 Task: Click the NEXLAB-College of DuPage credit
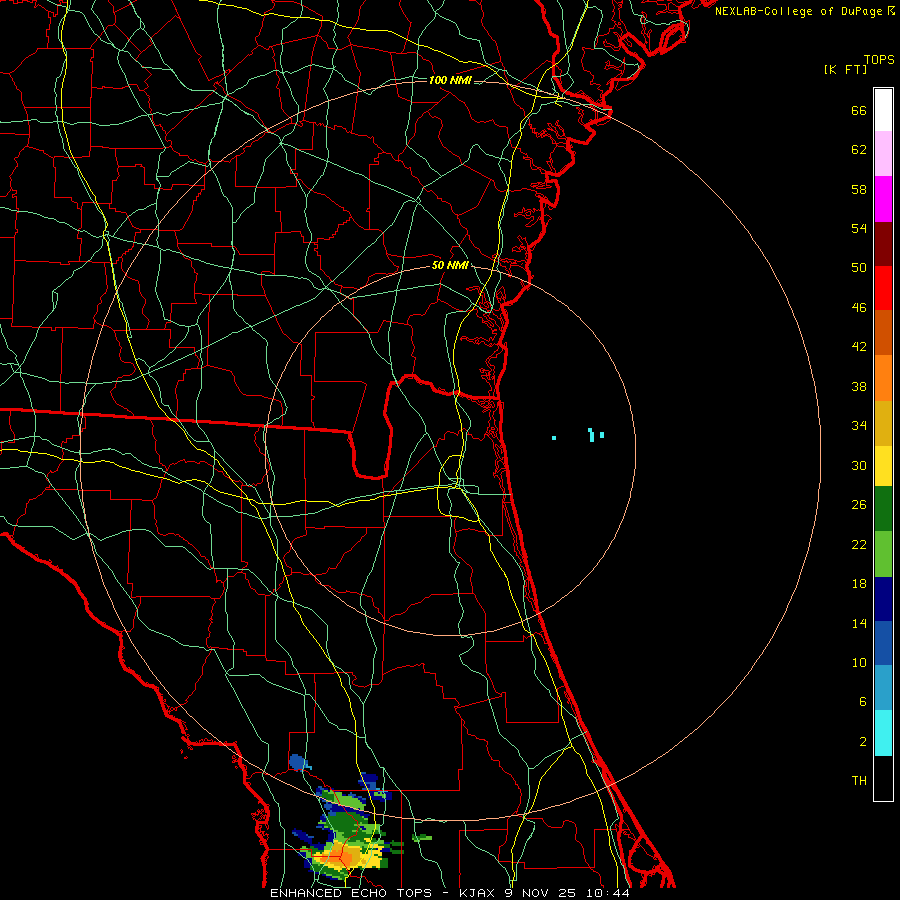tap(805, 11)
